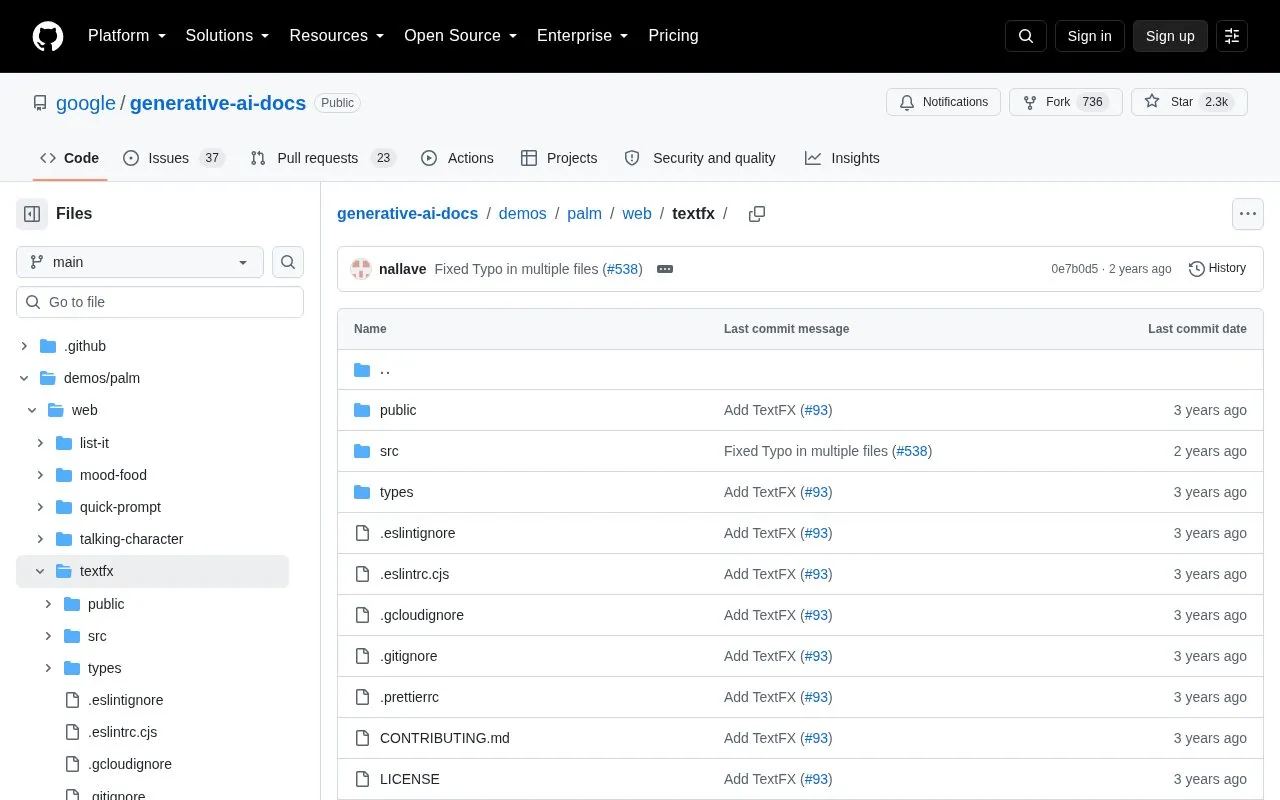1280x800 pixels.
Task: Open the Pricing link
Action: (673, 36)
